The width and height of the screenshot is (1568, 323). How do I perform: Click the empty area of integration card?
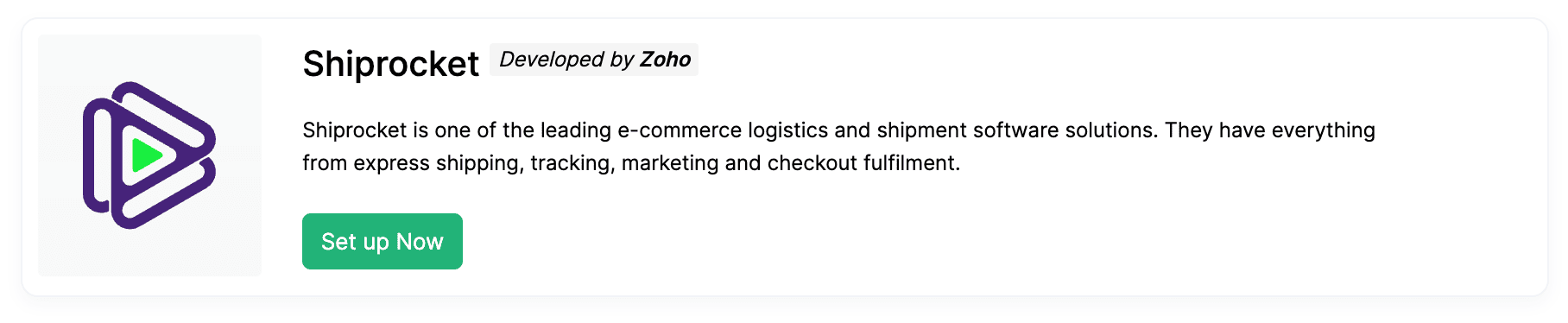coord(1122,233)
